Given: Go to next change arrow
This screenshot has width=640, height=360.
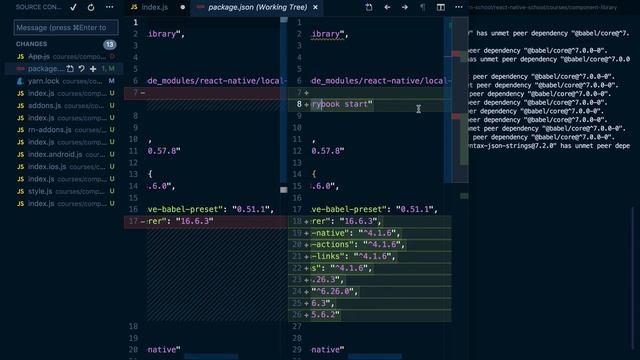Looking at the screenshot, I should (404, 7).
